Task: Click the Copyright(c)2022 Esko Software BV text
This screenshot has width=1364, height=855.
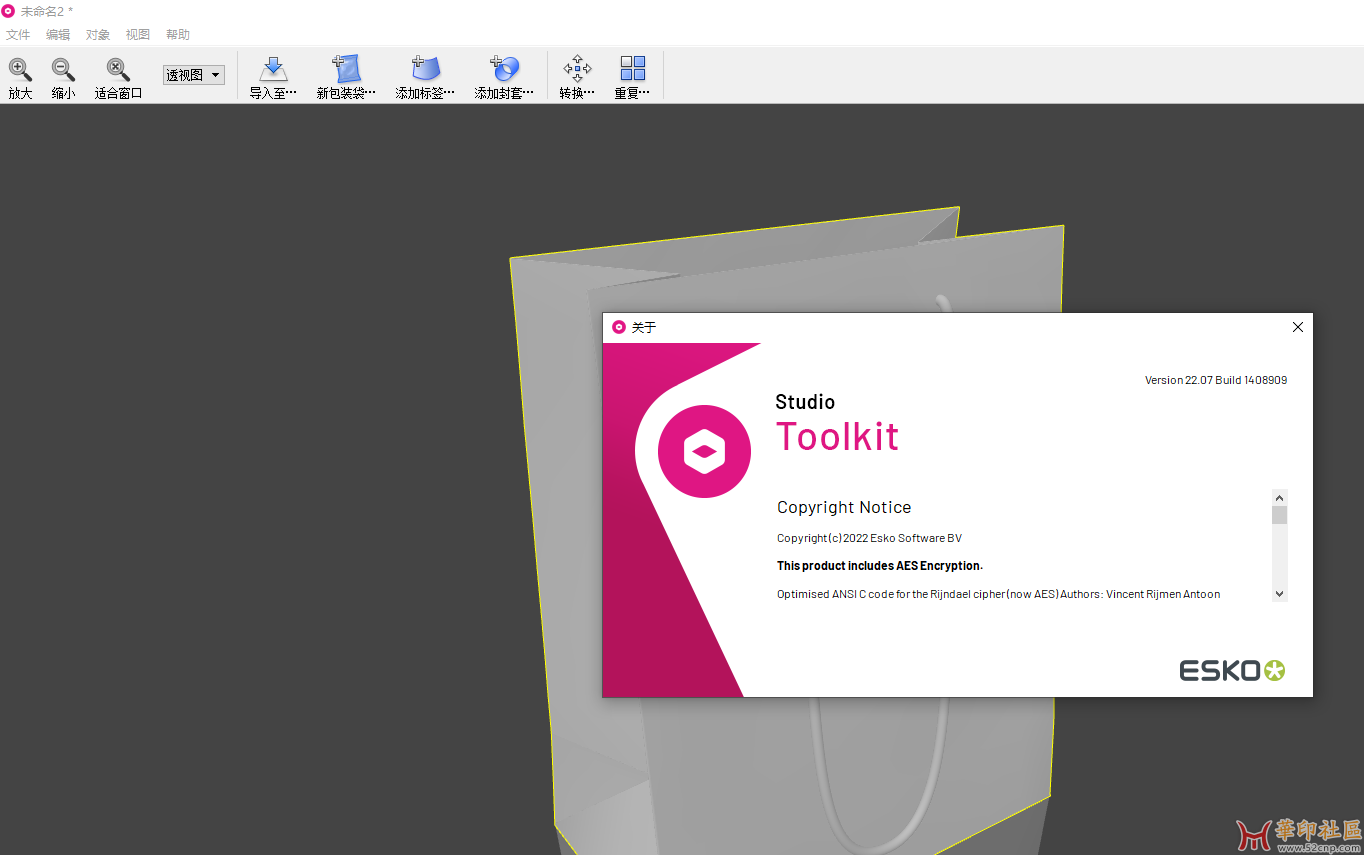Action: click(x=869, y=538)
